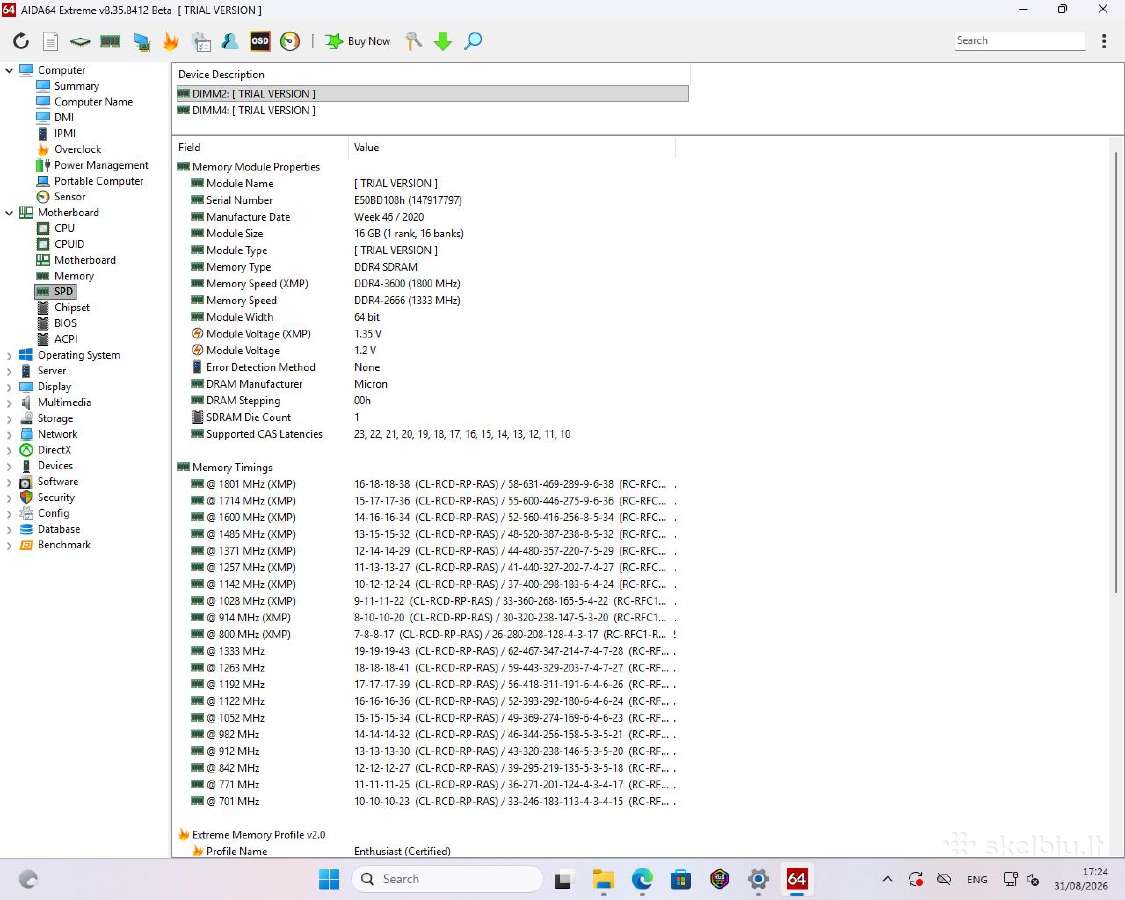Viewport: 1125px width, 900px height.
Task: Expand the Multimedia tree node
Action: point(9,403)
